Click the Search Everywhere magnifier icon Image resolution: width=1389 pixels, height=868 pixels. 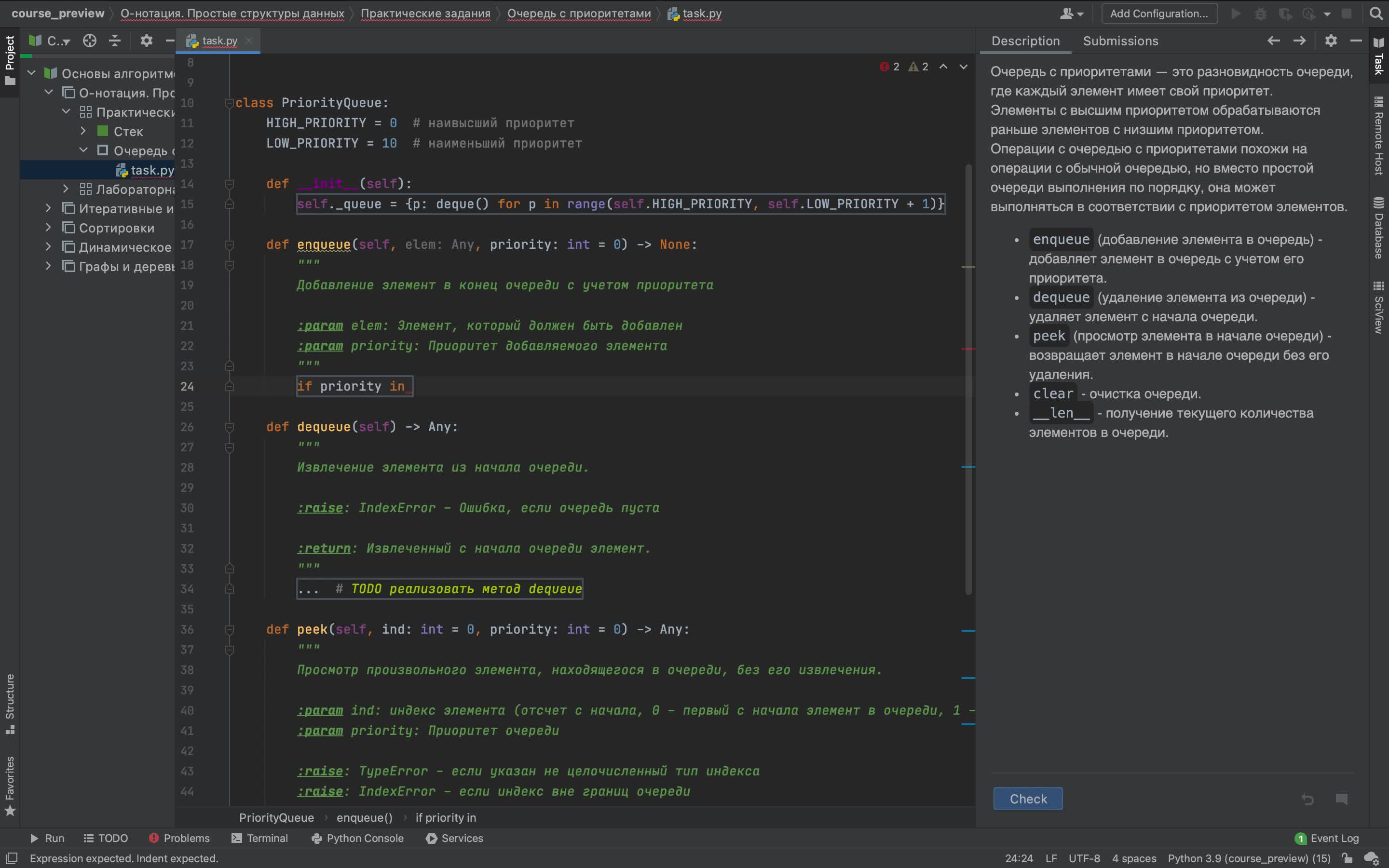1376,13
